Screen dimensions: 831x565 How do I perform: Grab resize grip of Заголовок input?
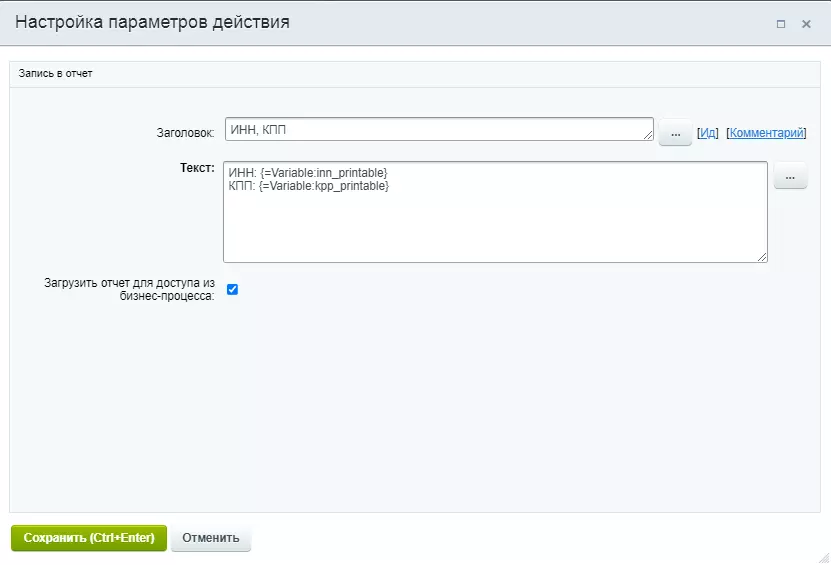649,136
